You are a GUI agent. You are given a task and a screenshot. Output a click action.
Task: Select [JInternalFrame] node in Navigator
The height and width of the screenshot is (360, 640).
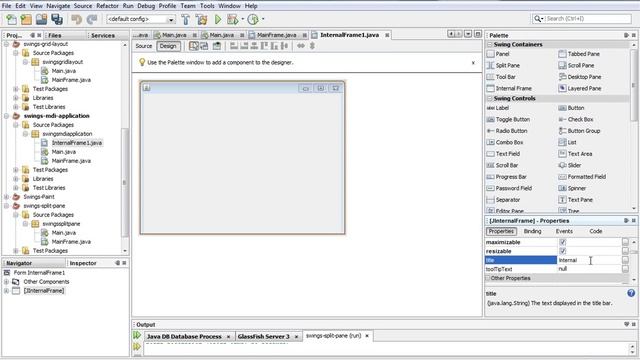click(43, 291)
